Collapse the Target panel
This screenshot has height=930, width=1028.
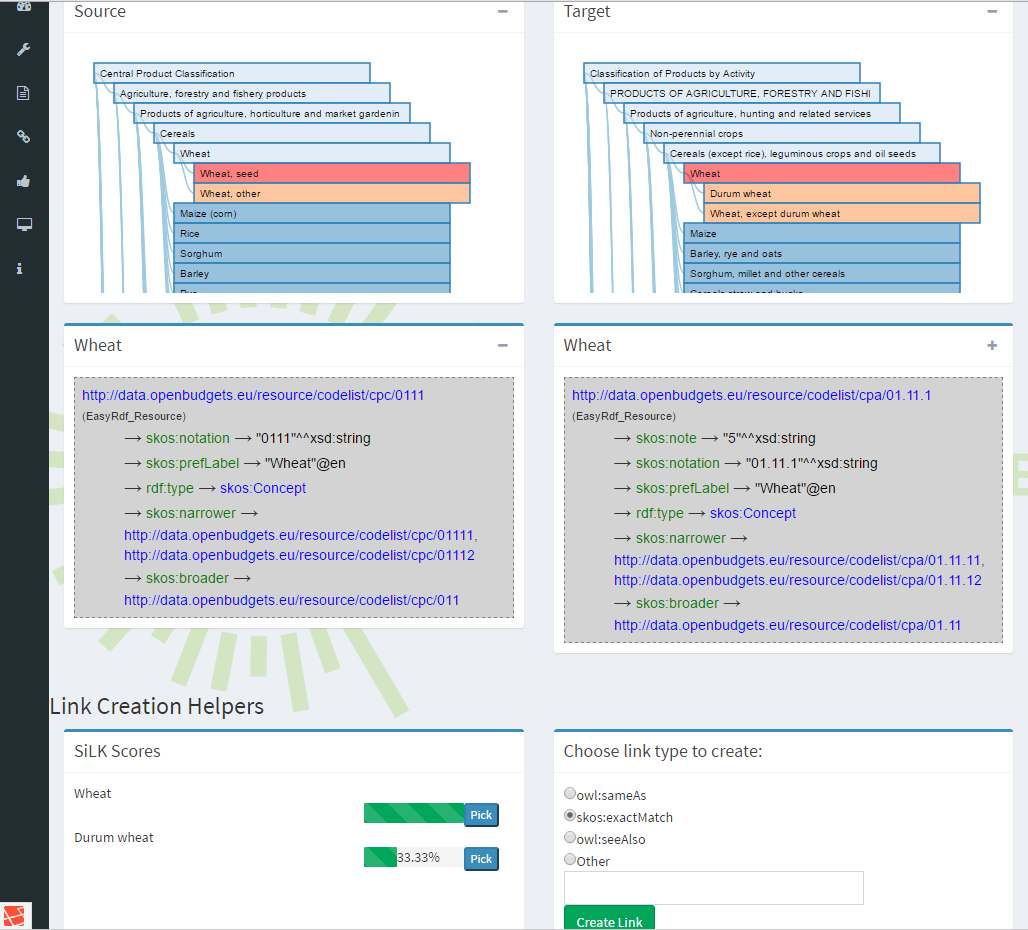click(992, 11)
